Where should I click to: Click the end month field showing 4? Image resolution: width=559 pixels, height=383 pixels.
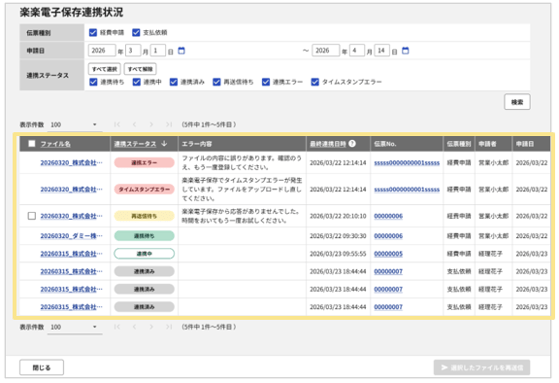point(357,51)
